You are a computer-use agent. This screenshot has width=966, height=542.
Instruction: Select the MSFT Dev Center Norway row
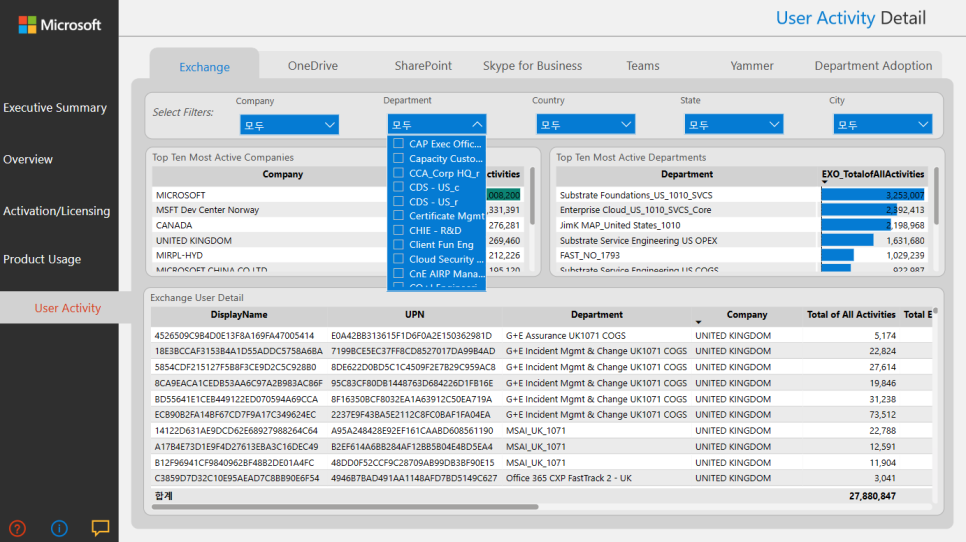pos(338,210)
